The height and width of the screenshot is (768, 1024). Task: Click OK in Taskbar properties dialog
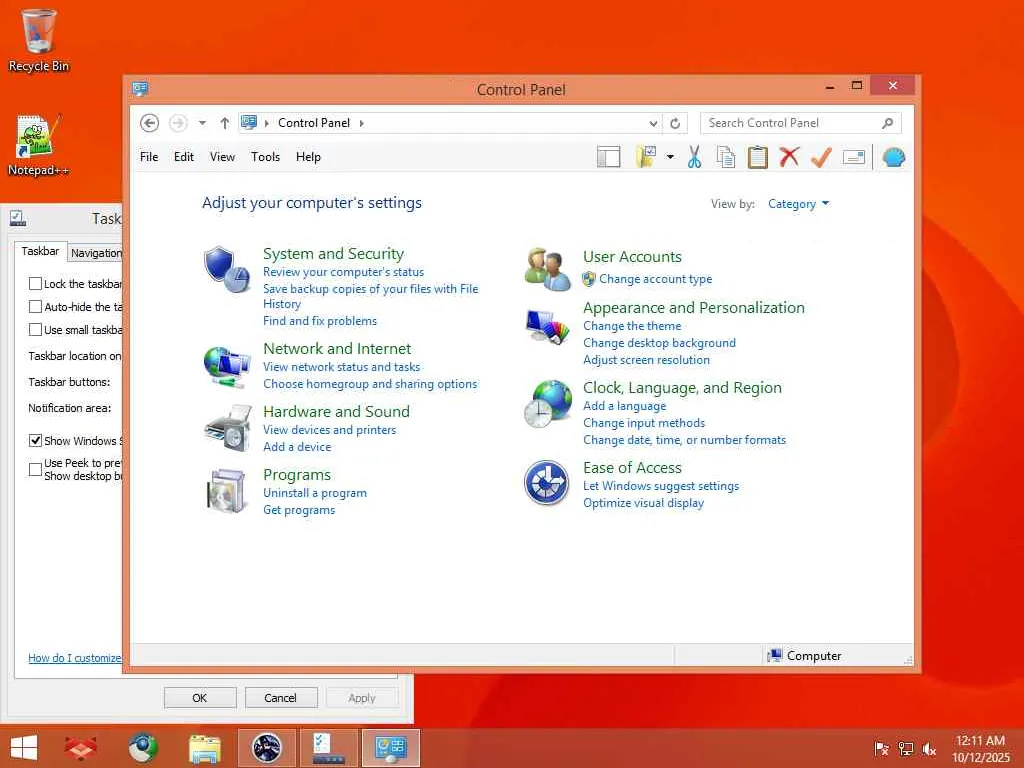[x=200, y=697]
